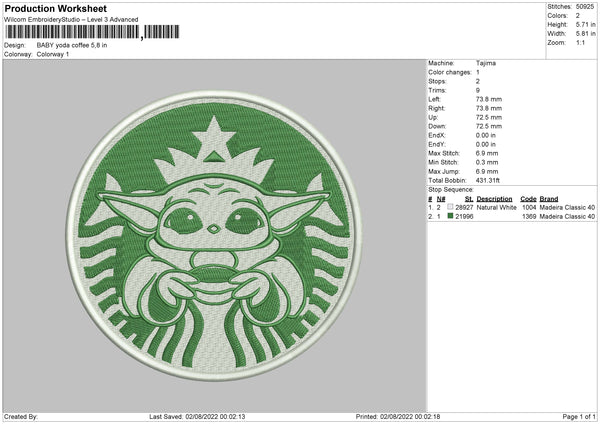Click the 'Max Jump:' value '6.9 mm'
Image resolution: width=600 pixels, height=424 pixels.
(x=487, y=172)
